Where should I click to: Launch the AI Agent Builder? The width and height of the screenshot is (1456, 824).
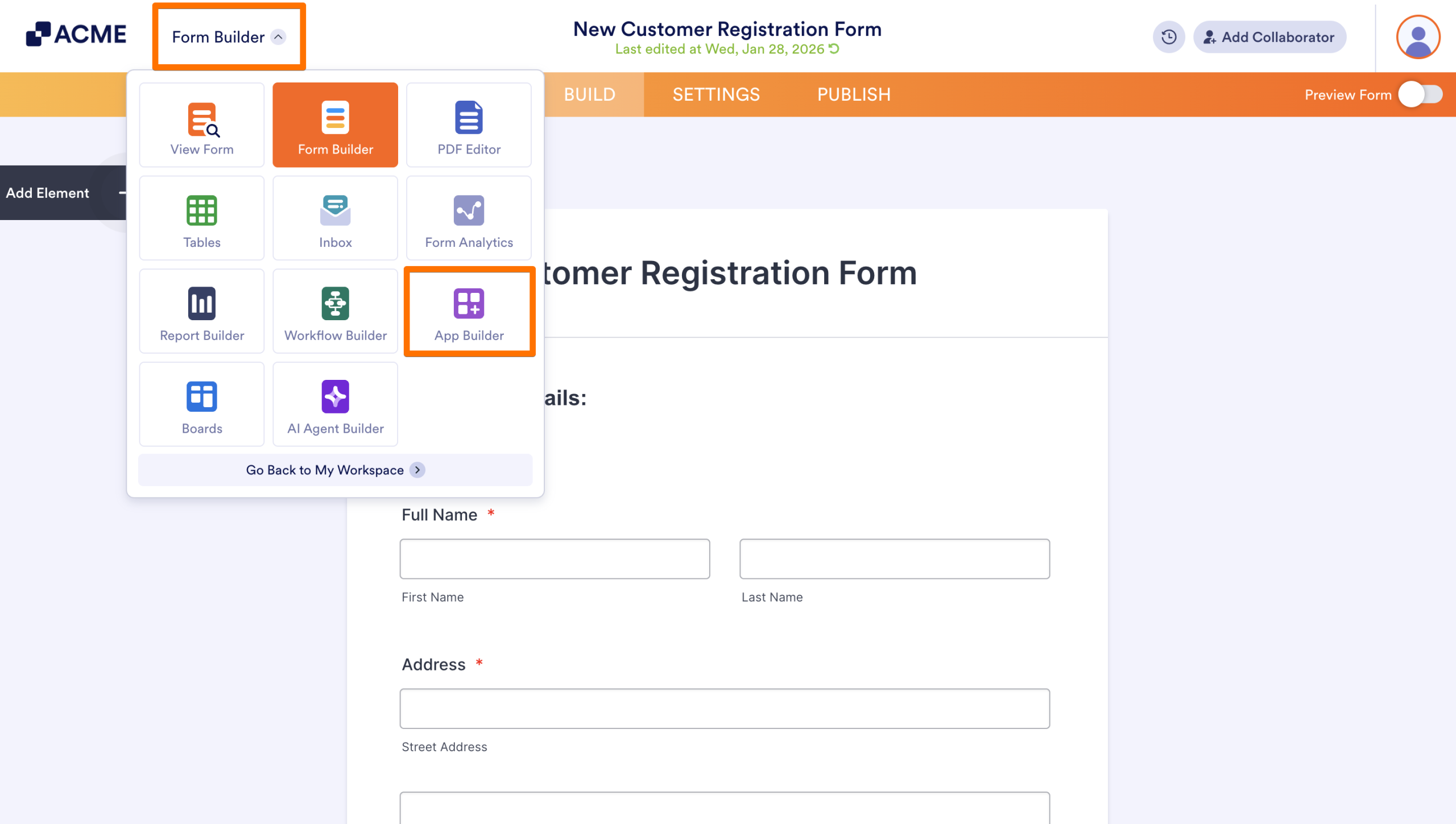point(335,404)
